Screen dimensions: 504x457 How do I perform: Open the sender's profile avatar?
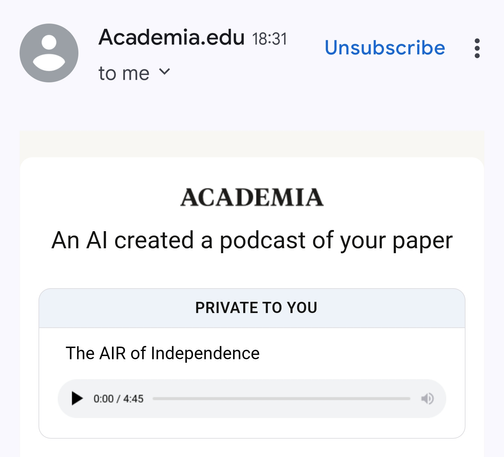[49, 53]
